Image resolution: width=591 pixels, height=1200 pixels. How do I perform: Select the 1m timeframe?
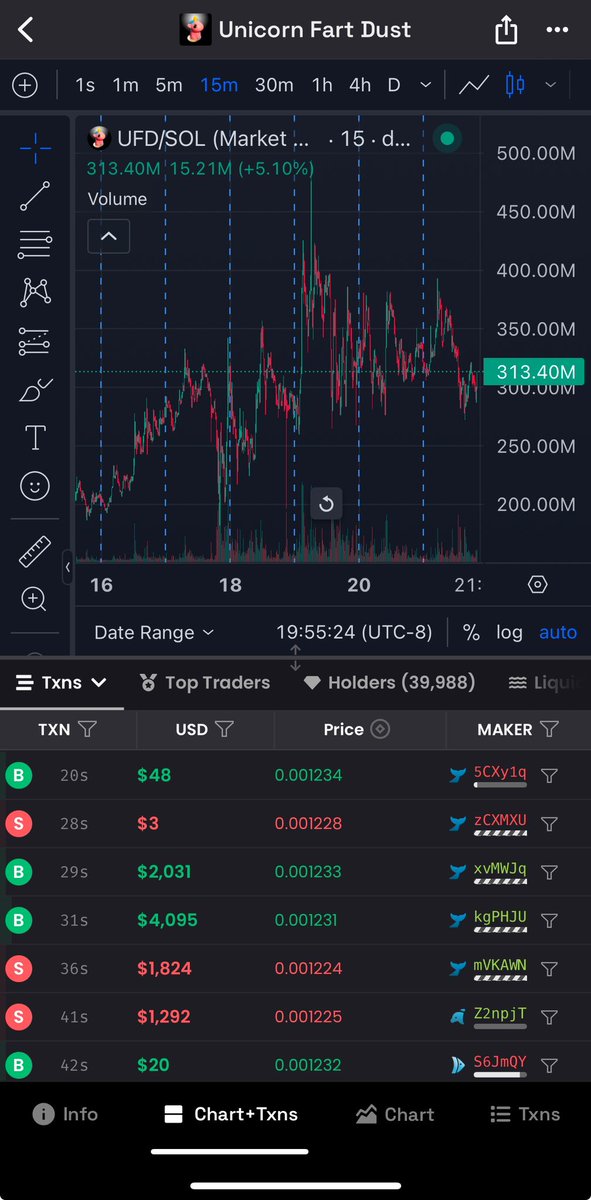click(125, 85)
